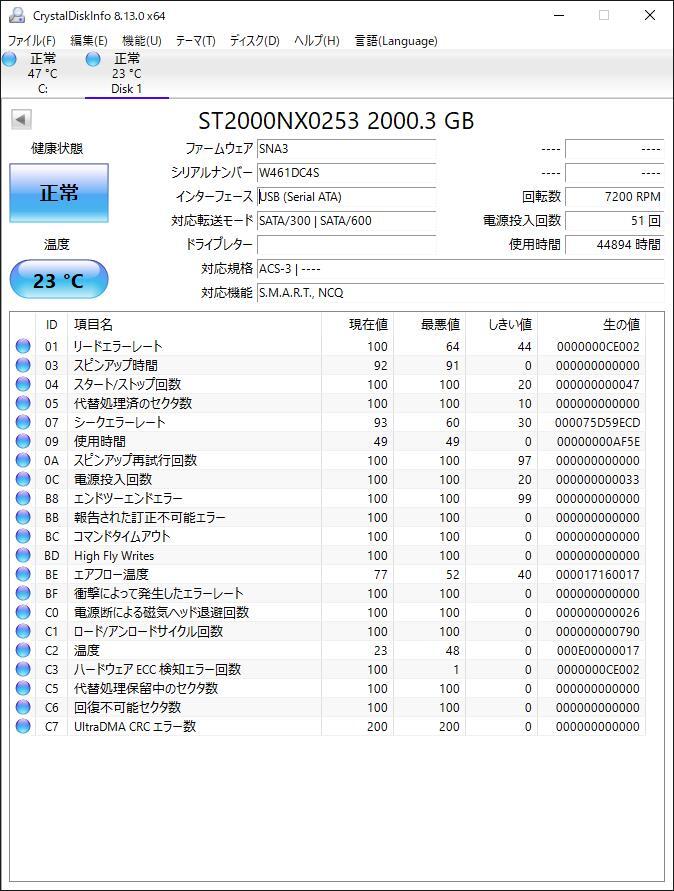Click the previous disk arrow button
The height and width of the screenshot is (891, 674).
21,120
